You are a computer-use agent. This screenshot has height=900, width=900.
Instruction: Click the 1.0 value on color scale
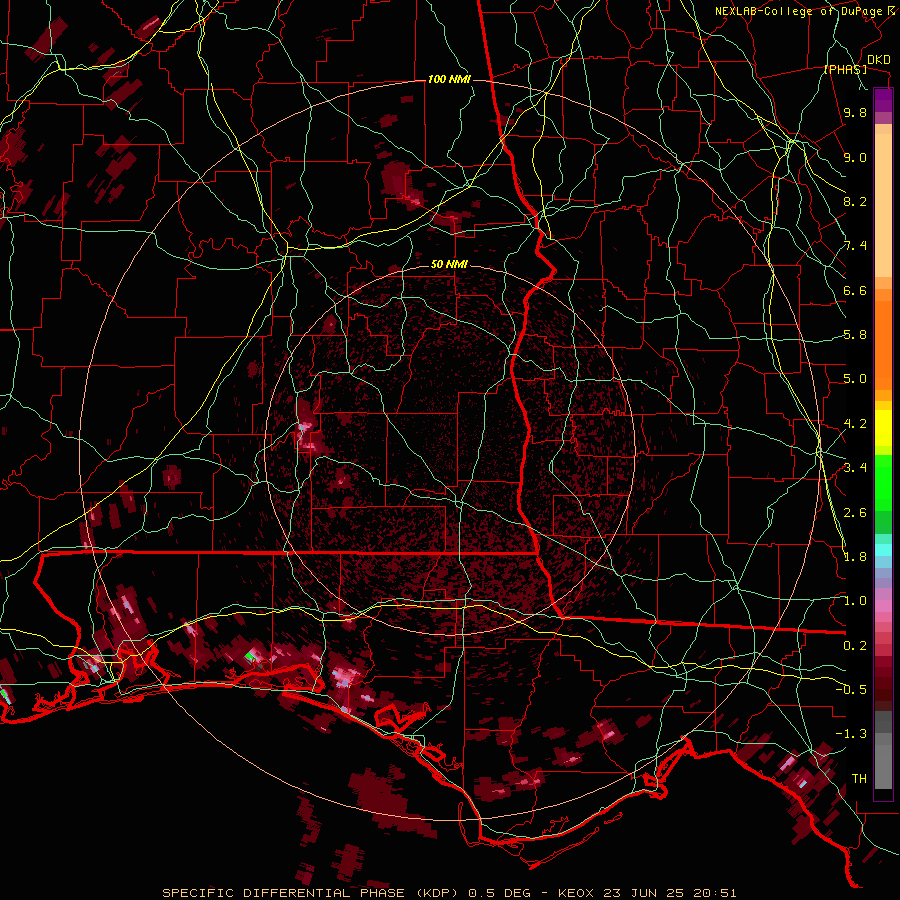point(855,601)
